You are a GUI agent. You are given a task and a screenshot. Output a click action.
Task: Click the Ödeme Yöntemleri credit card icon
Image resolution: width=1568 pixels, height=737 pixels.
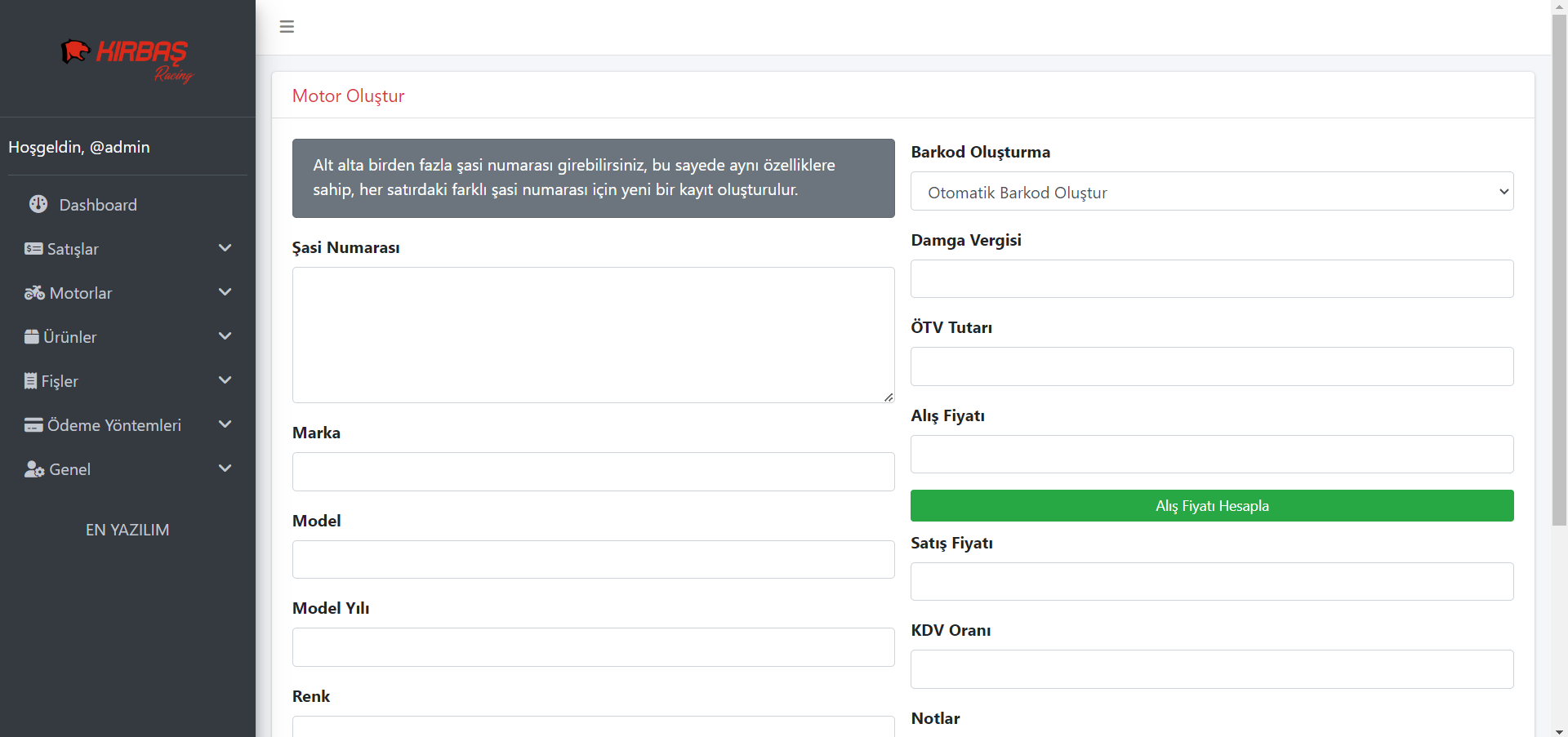pyautogui.click(x=33, y=425)
